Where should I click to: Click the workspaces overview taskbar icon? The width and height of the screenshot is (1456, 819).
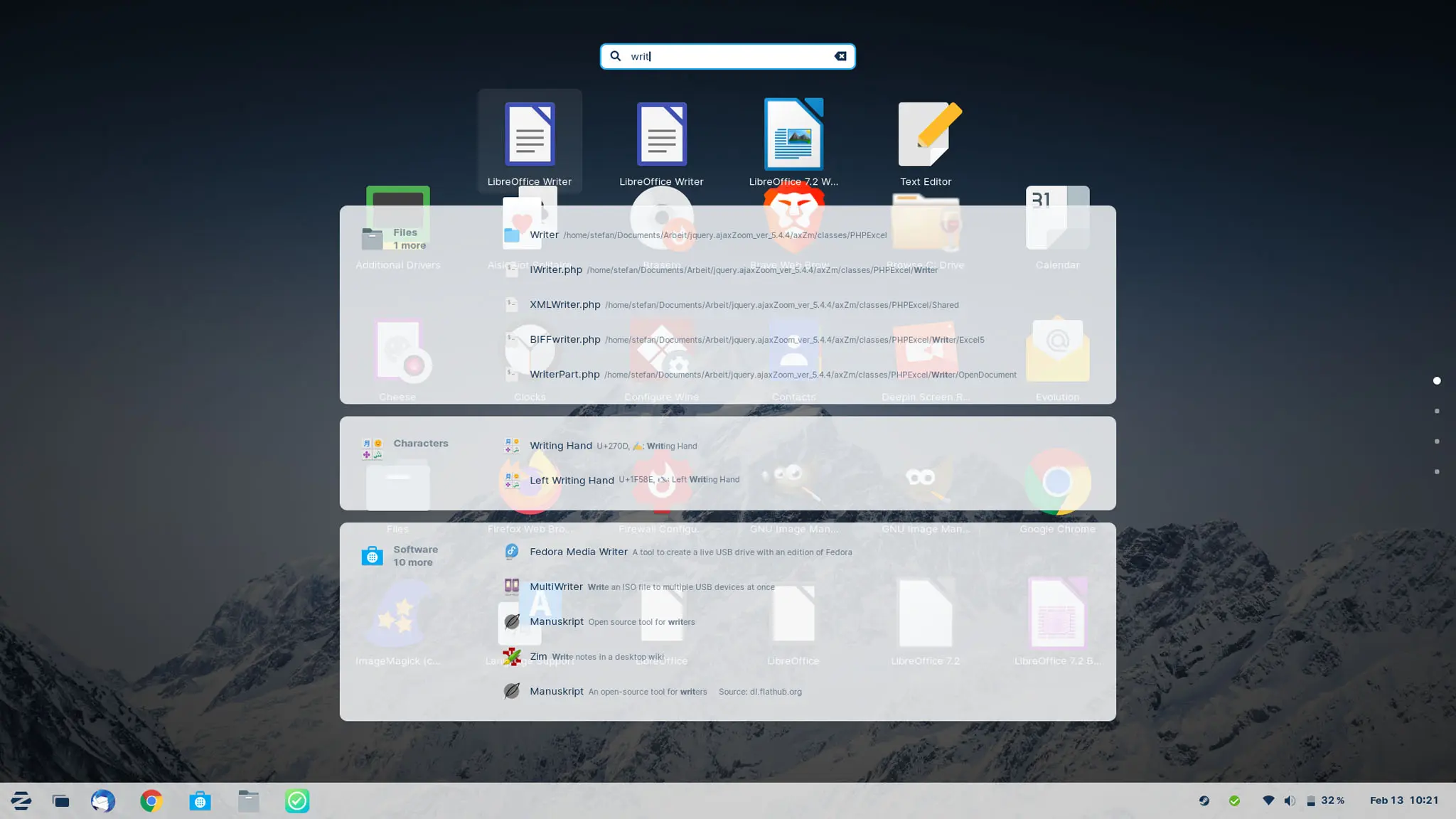pyautogui.click(x=61, y=801)
